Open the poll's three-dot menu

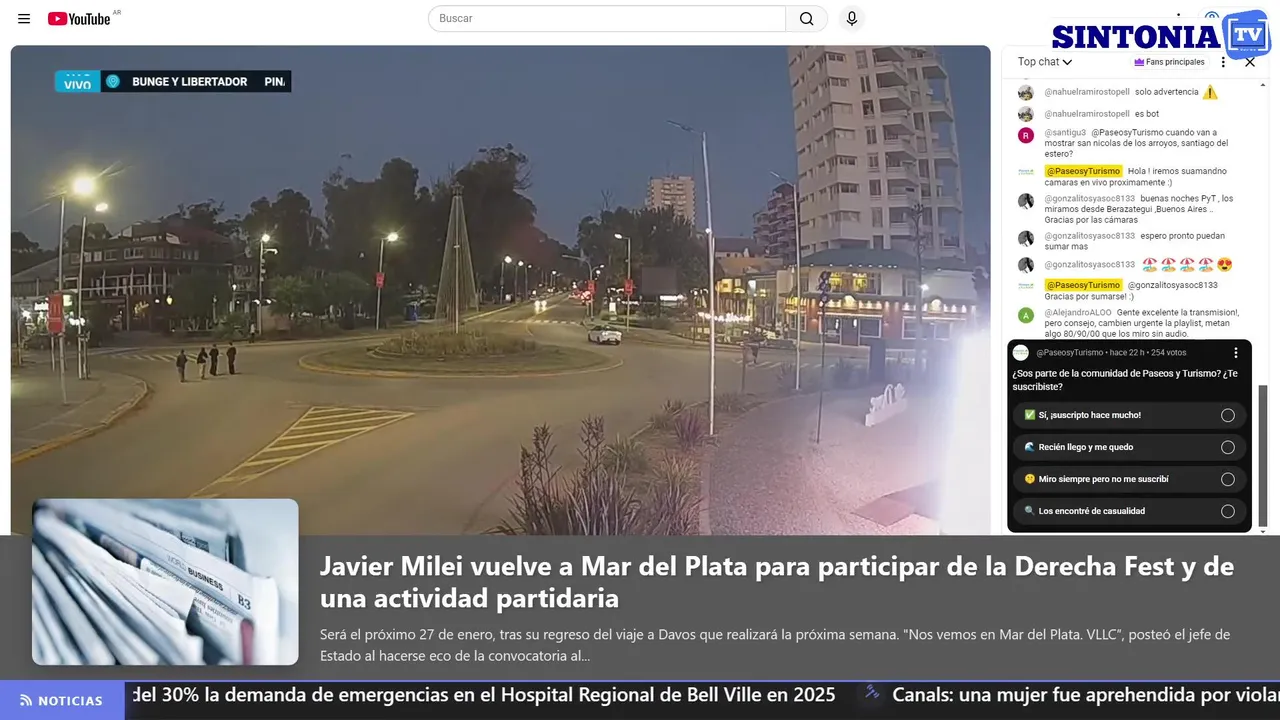coord(1236,353)
